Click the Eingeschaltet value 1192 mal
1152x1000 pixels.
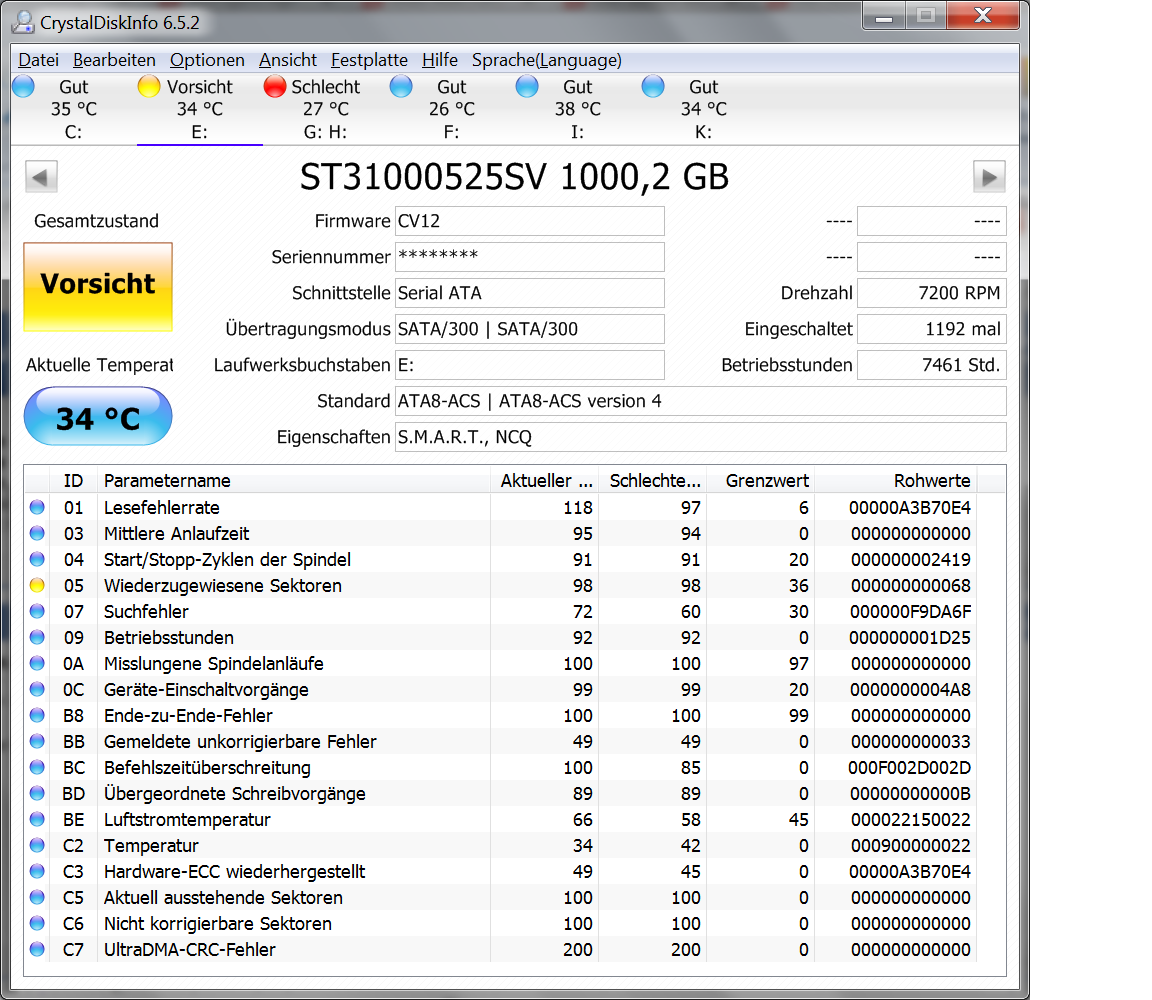[x=932, y=329]
